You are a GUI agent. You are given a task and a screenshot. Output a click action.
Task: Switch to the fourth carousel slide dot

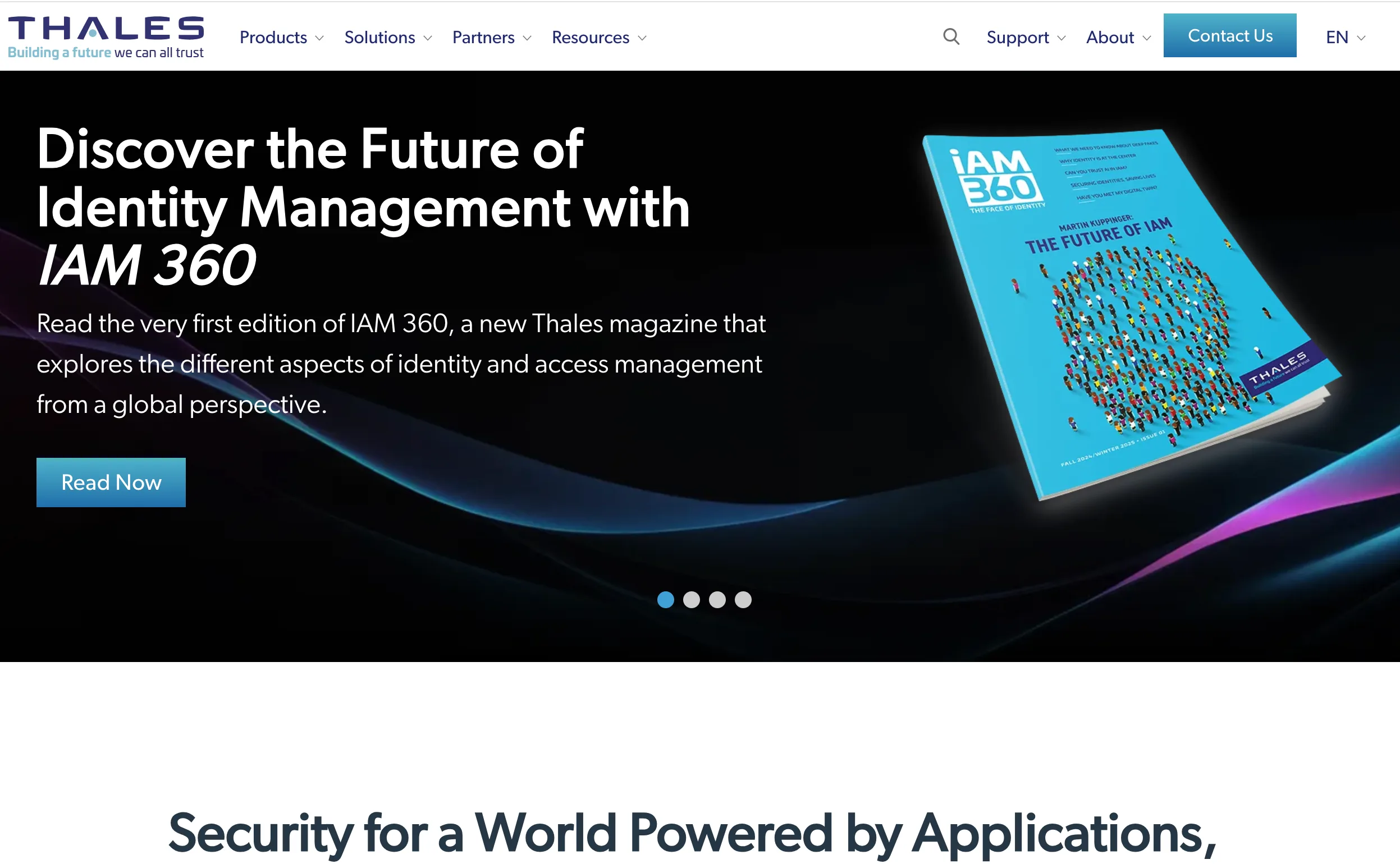pyautogui.click(x=743, y=599)
